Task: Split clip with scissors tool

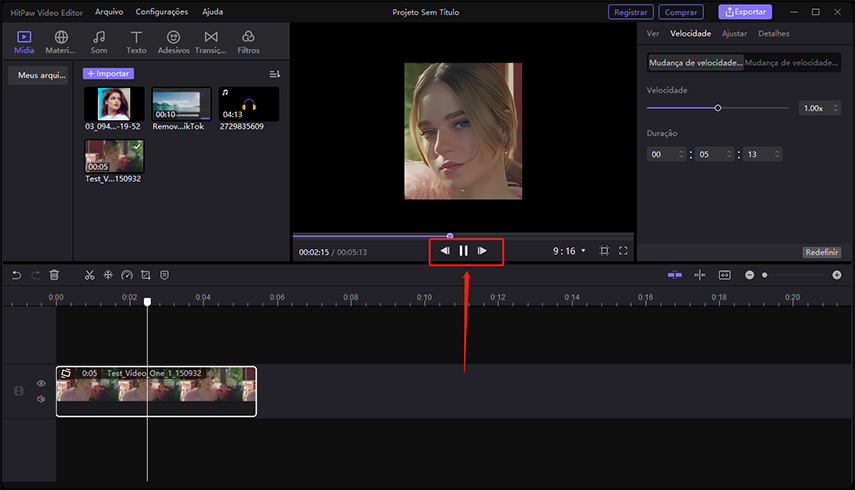Action: click(x=89, y=275)
